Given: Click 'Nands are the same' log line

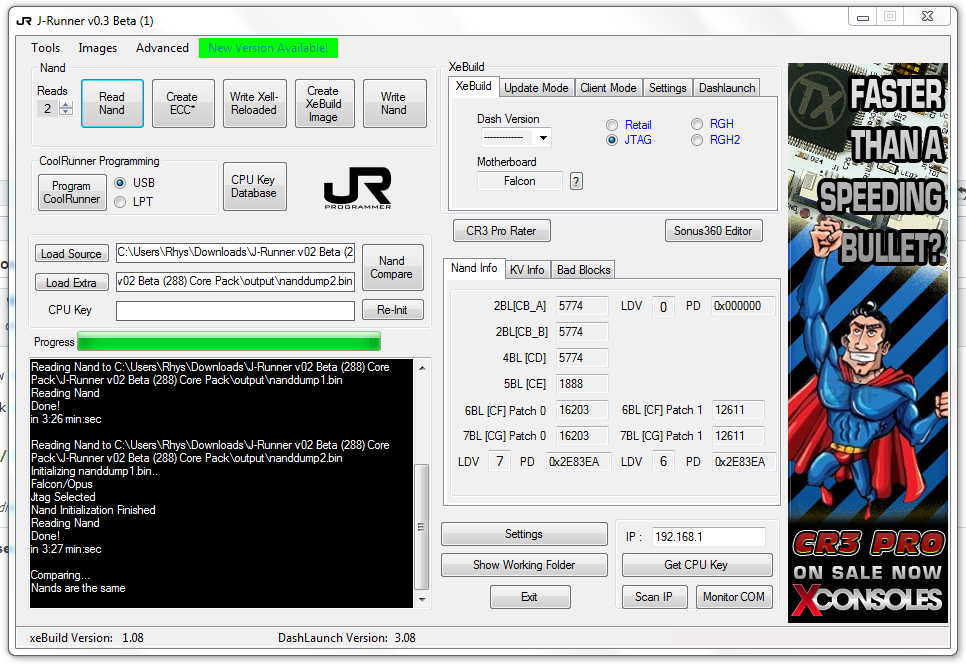Looking at the screenshot, I should [x=78, y=588].
